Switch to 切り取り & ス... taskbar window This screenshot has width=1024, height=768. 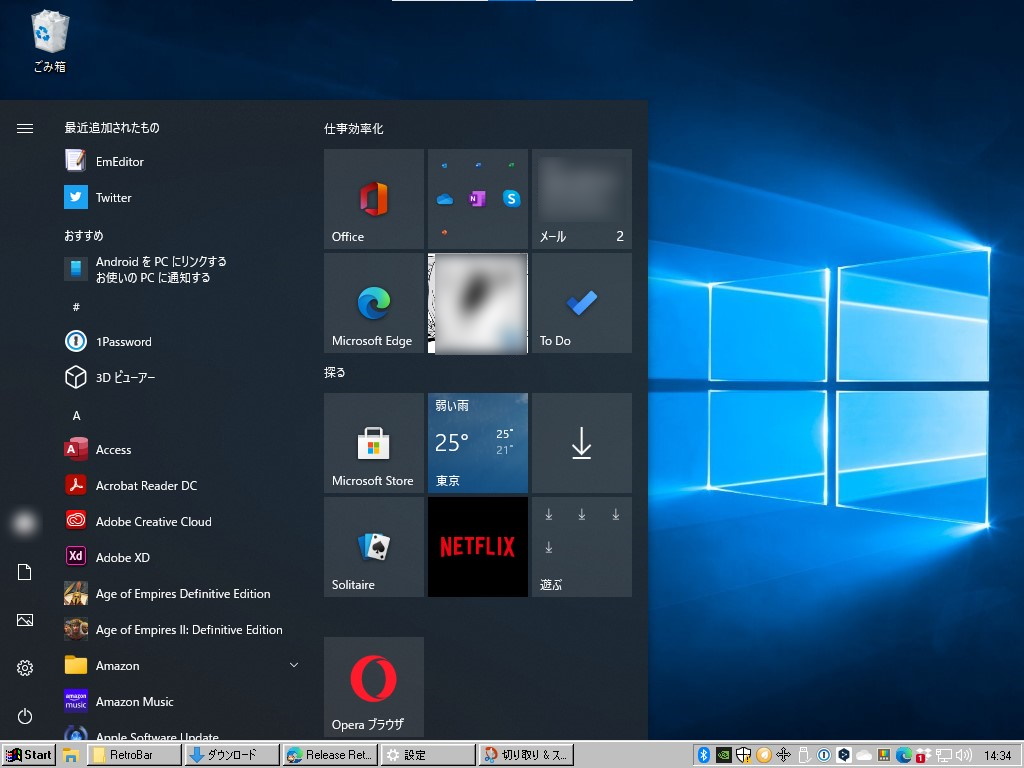tap(526, 754)
